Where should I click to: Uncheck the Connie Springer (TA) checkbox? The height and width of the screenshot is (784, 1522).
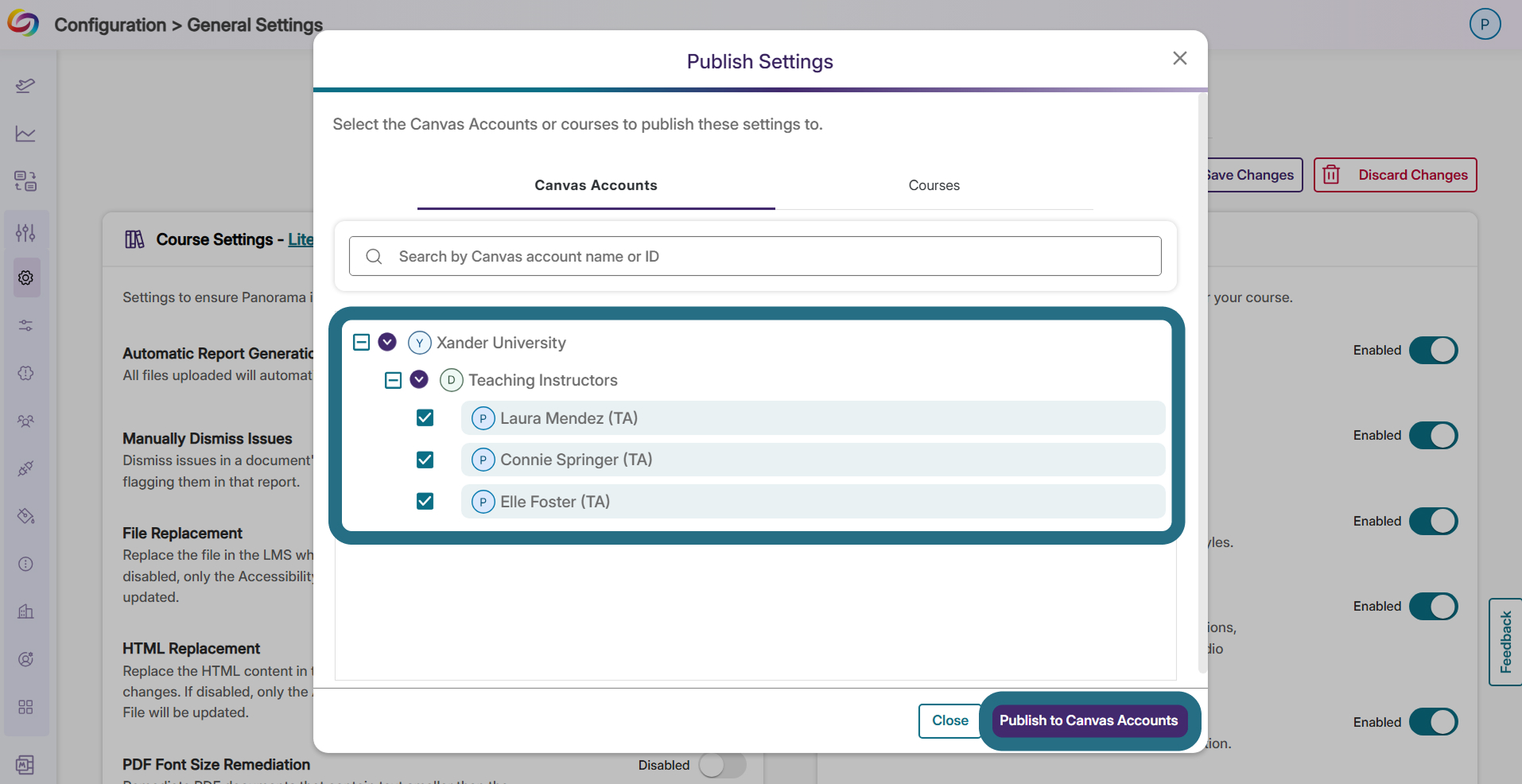click(x=425, y=460)
